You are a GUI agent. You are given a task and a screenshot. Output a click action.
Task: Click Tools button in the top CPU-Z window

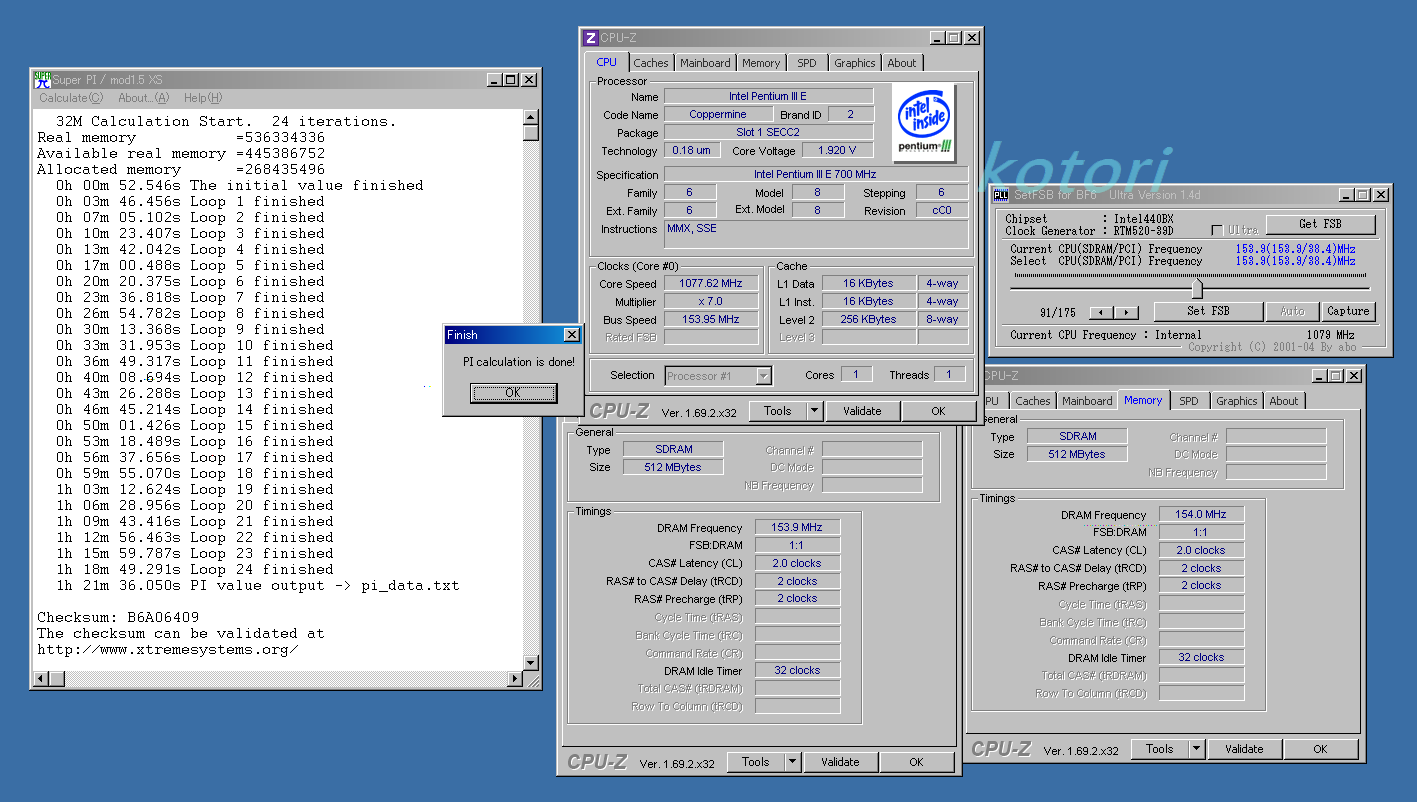pos(777,411)
